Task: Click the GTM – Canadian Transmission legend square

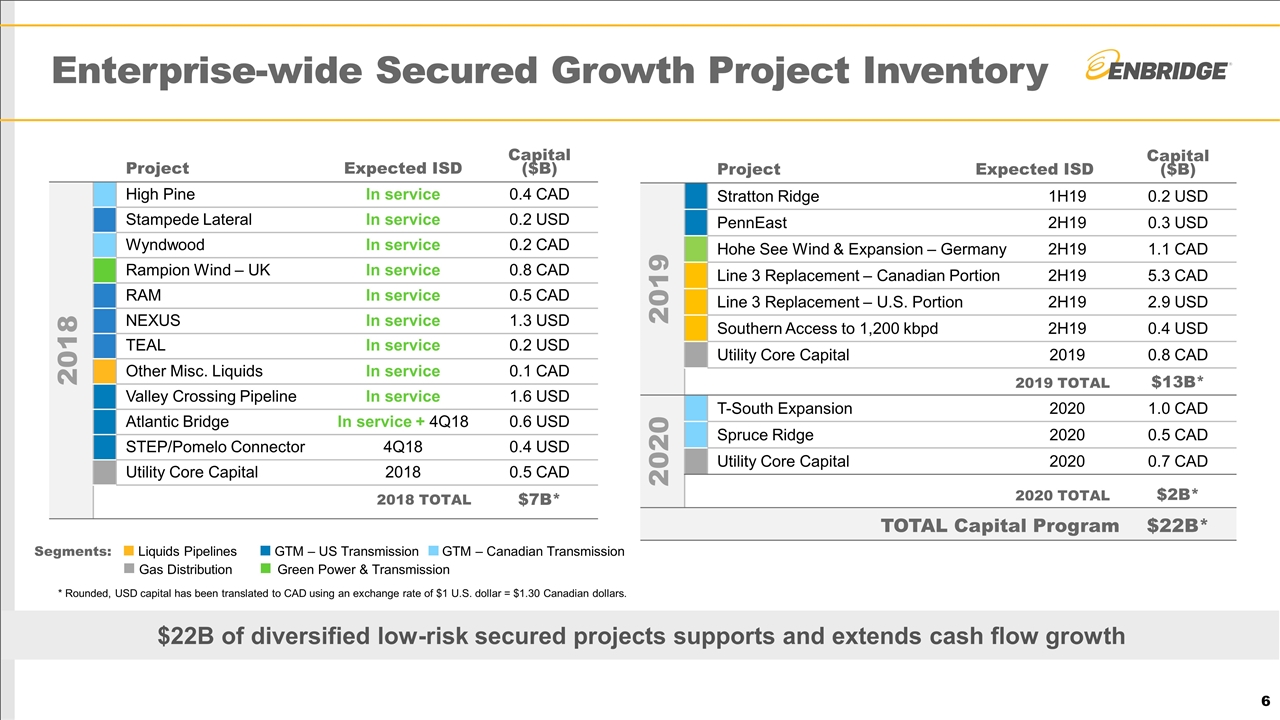Action: (433, 551)
